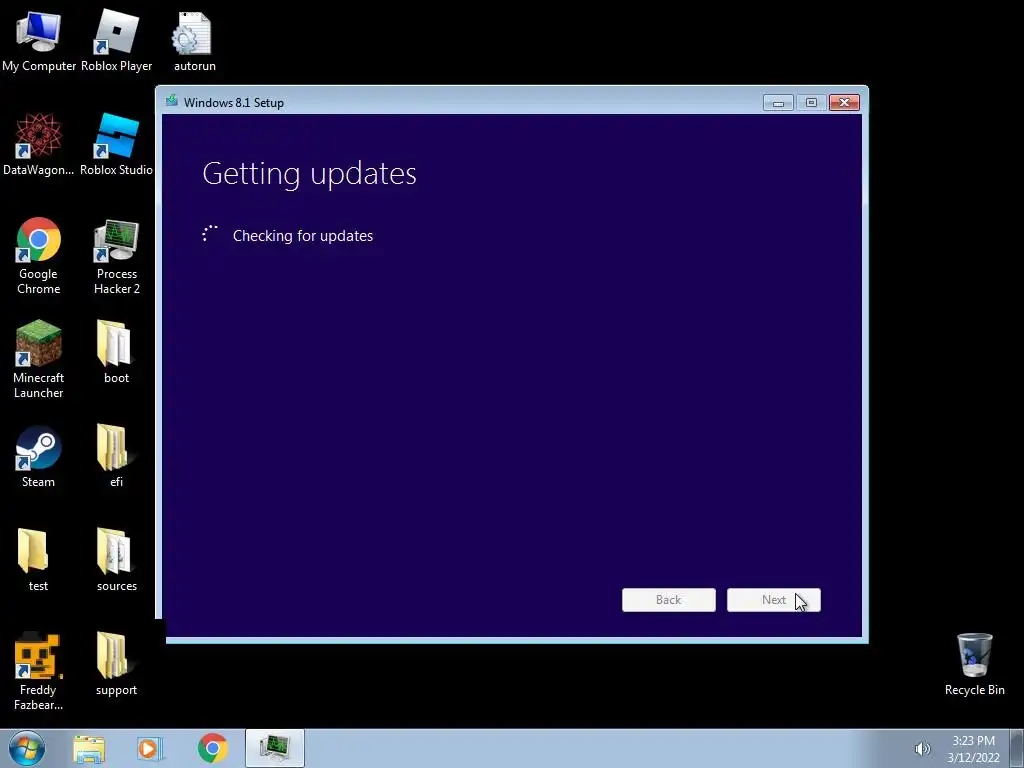Select the sources folder on desktop
Image resolution: width=1024 pixels, height=768 pixels.
tap(116, 560)
